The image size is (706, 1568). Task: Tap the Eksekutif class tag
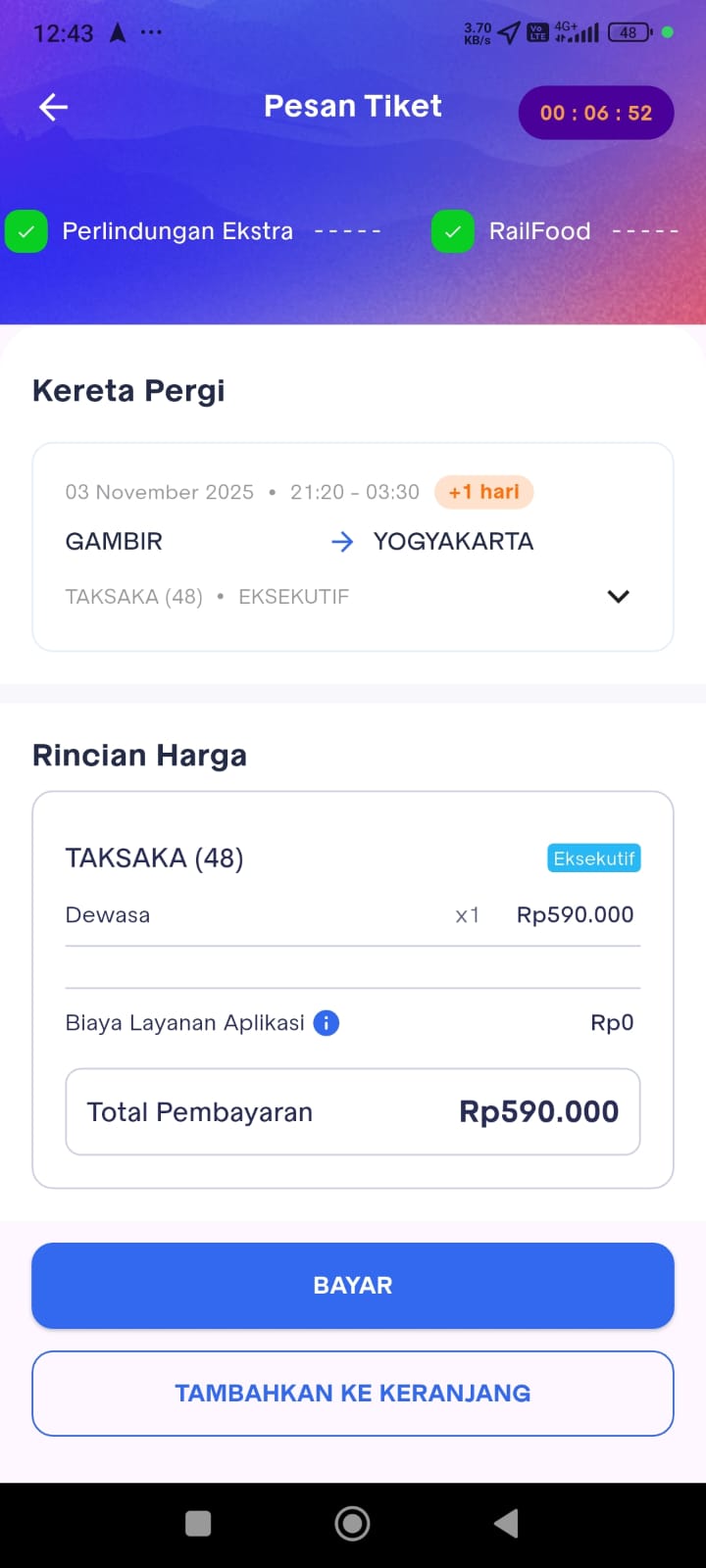pos(593,858)
